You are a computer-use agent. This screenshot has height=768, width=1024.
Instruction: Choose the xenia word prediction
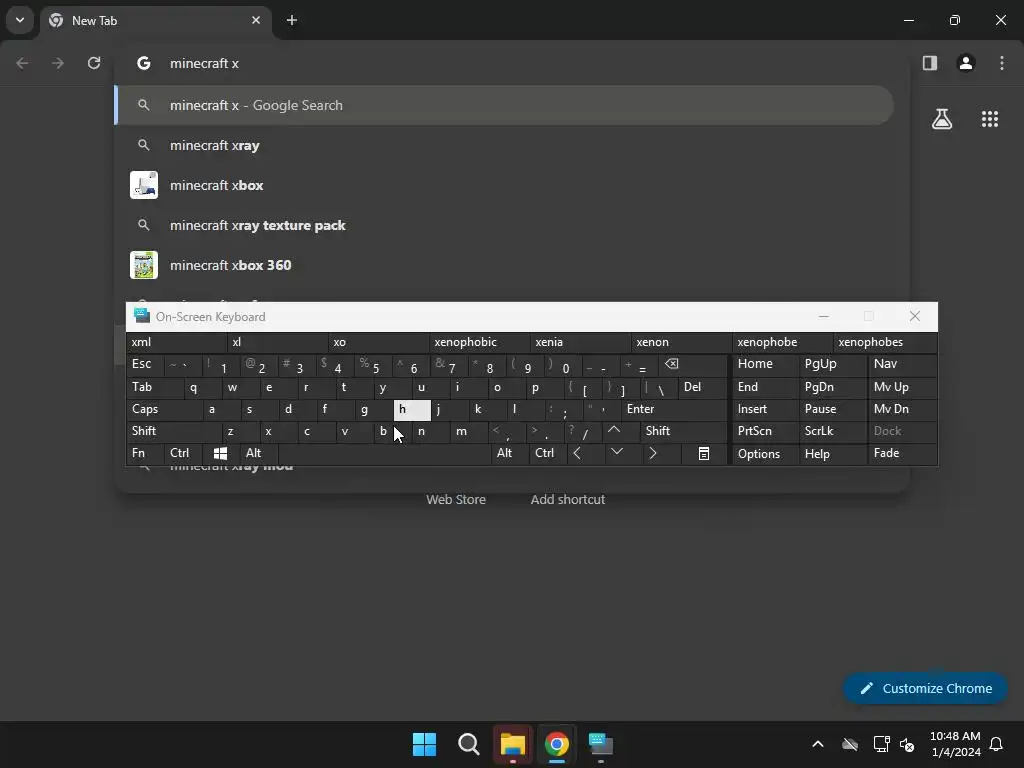(x=580, y=342)
